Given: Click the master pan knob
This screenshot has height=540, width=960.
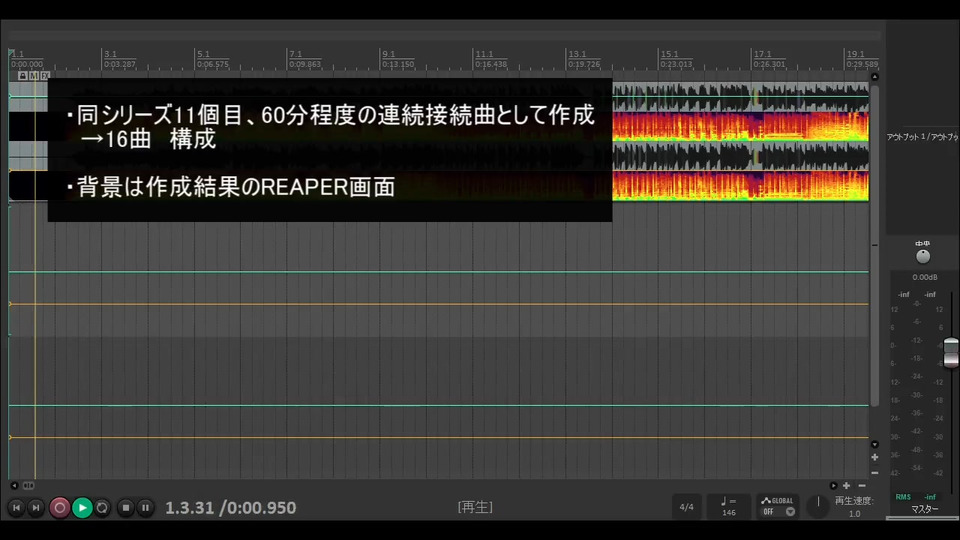Looking at the screenshot, I should tap(923, 257).
